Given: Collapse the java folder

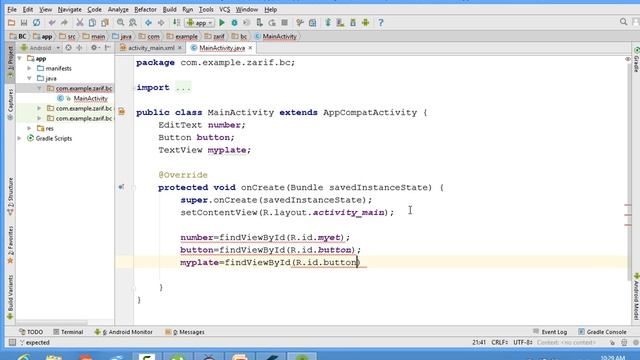Looking at the screenshot, I should pyautogui.click(x=29, y=78).
